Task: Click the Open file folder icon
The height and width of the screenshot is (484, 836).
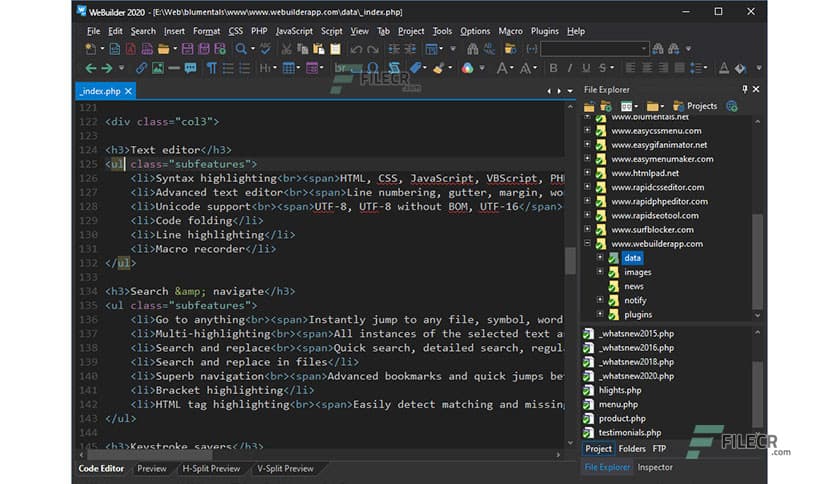Action: (163, 49)
